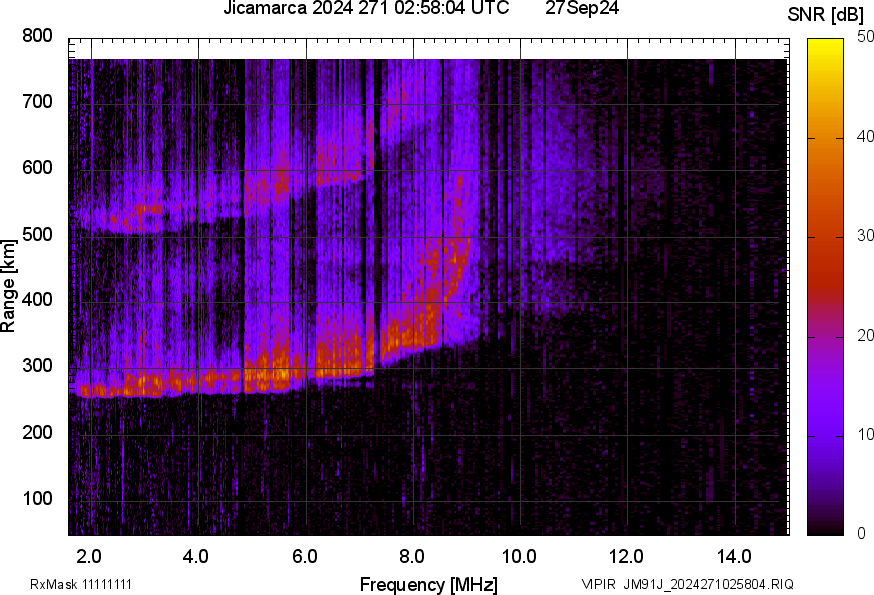Viewport: 874px width, 595px height.
Task: Click the 'RxMask 11111111' footer text
Action: point(81,584)
